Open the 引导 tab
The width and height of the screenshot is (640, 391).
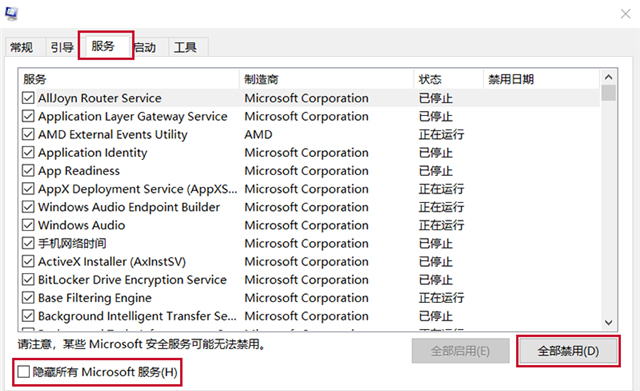tap(62, 47)
